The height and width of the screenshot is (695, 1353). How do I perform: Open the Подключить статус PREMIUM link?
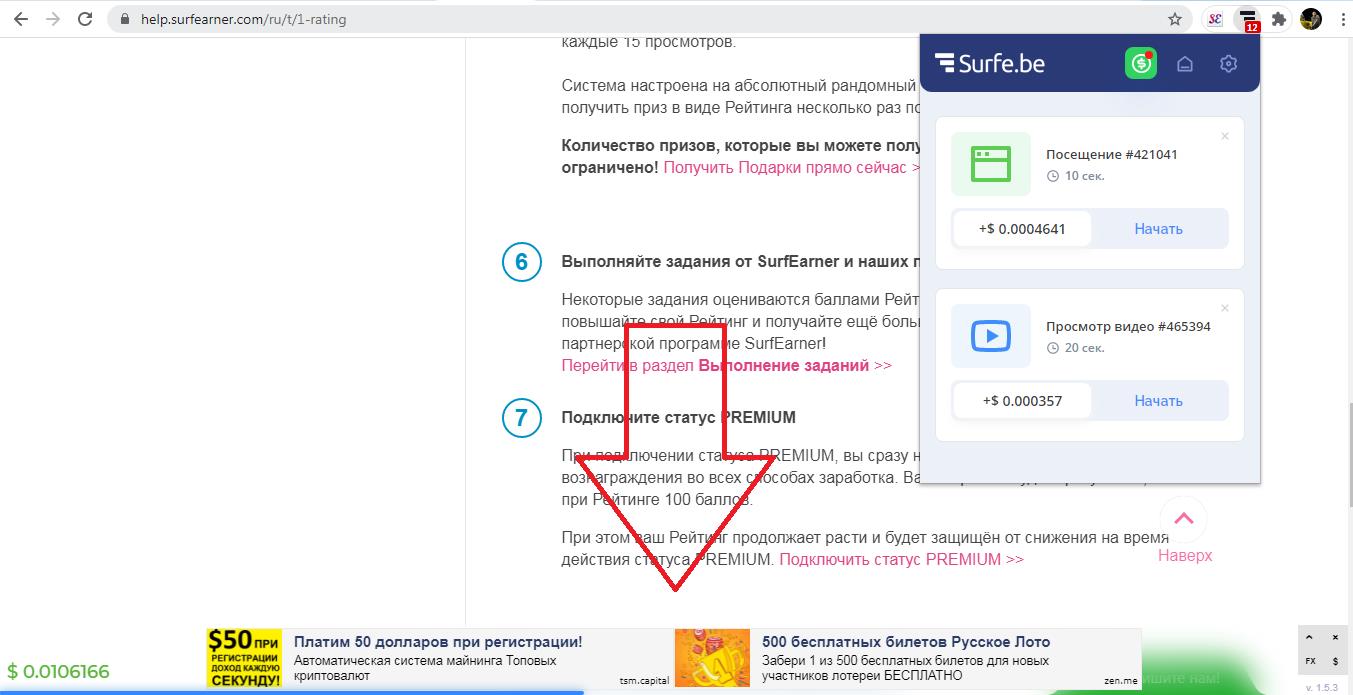[x=901, y=559]
